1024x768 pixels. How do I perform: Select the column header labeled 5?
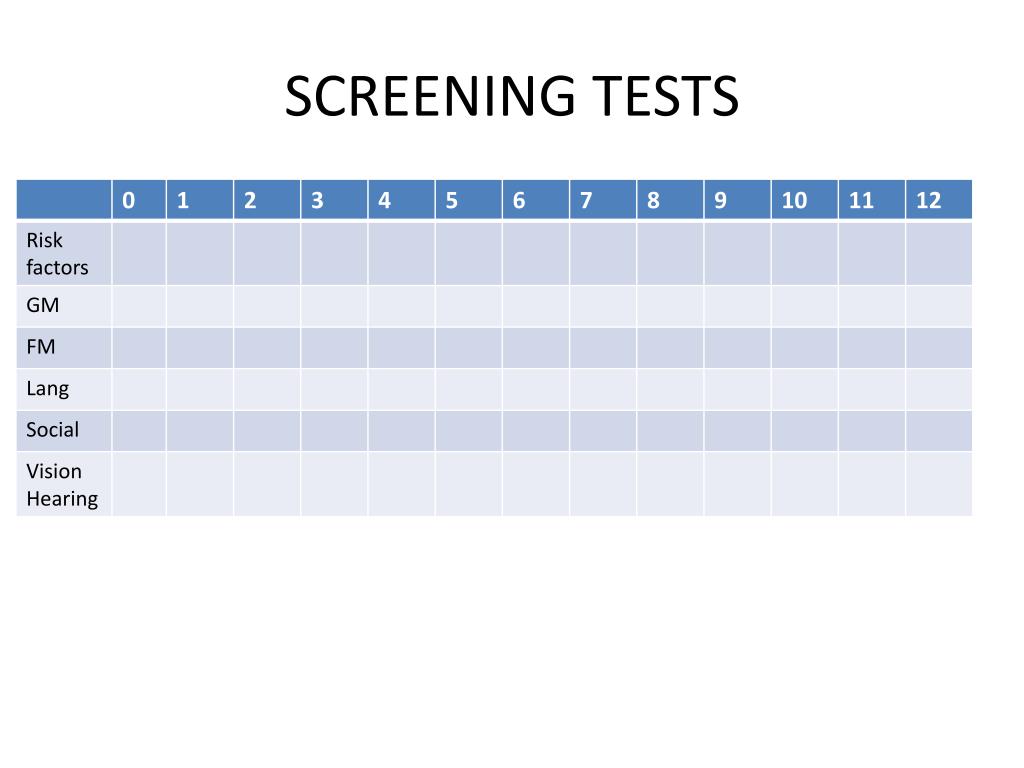coord(469,199)
